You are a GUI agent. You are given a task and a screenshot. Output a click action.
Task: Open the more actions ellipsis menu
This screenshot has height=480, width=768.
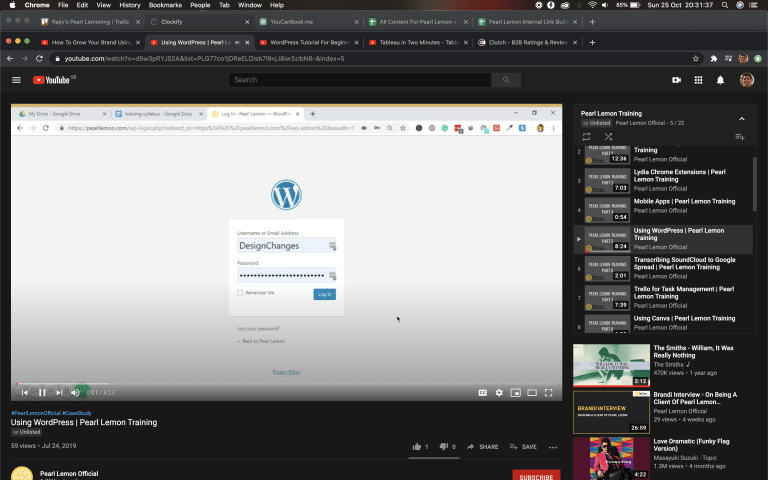(553, 447)
